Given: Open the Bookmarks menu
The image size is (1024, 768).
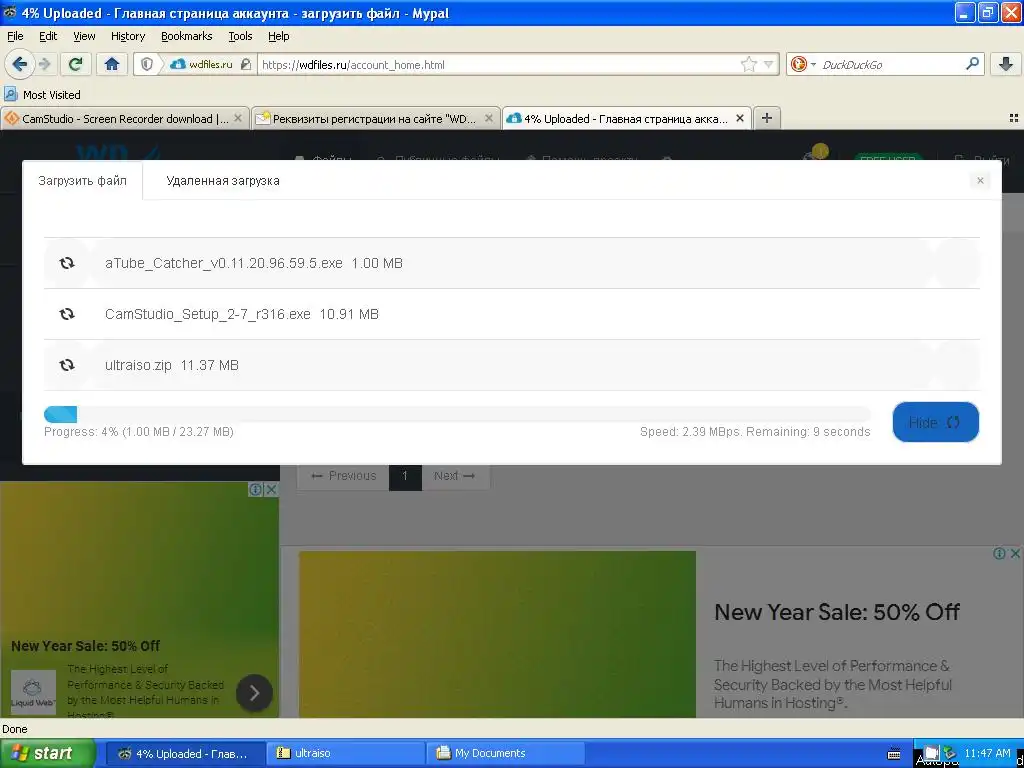Looking at the screenshot, I should pyautogui.click(x=186, y=36).
